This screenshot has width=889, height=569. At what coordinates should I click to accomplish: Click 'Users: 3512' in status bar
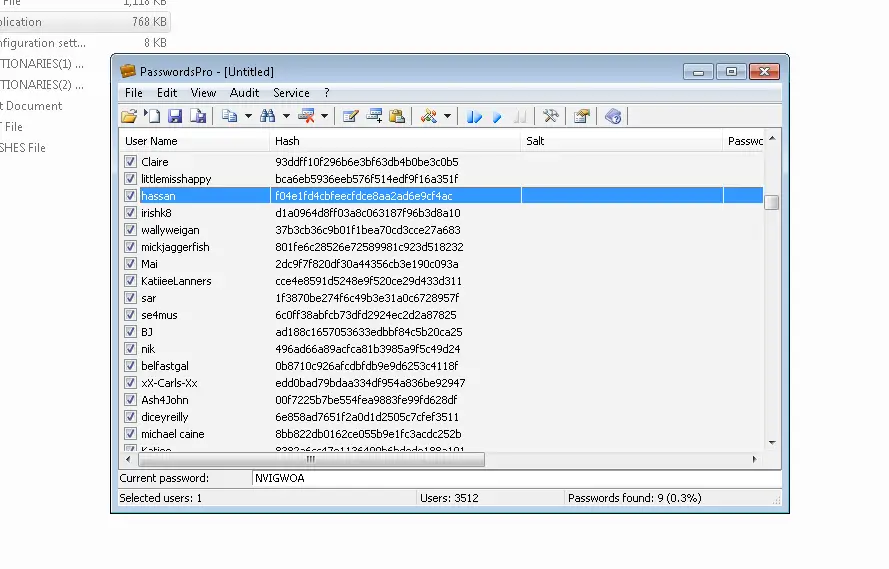pyautogui.click(x=449, y=498)
